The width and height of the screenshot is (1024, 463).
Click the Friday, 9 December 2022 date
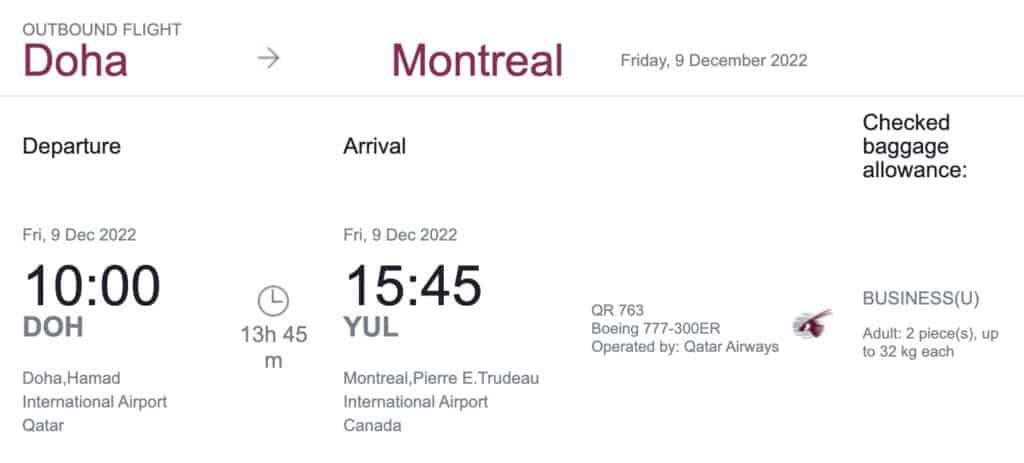click(714, 60)
